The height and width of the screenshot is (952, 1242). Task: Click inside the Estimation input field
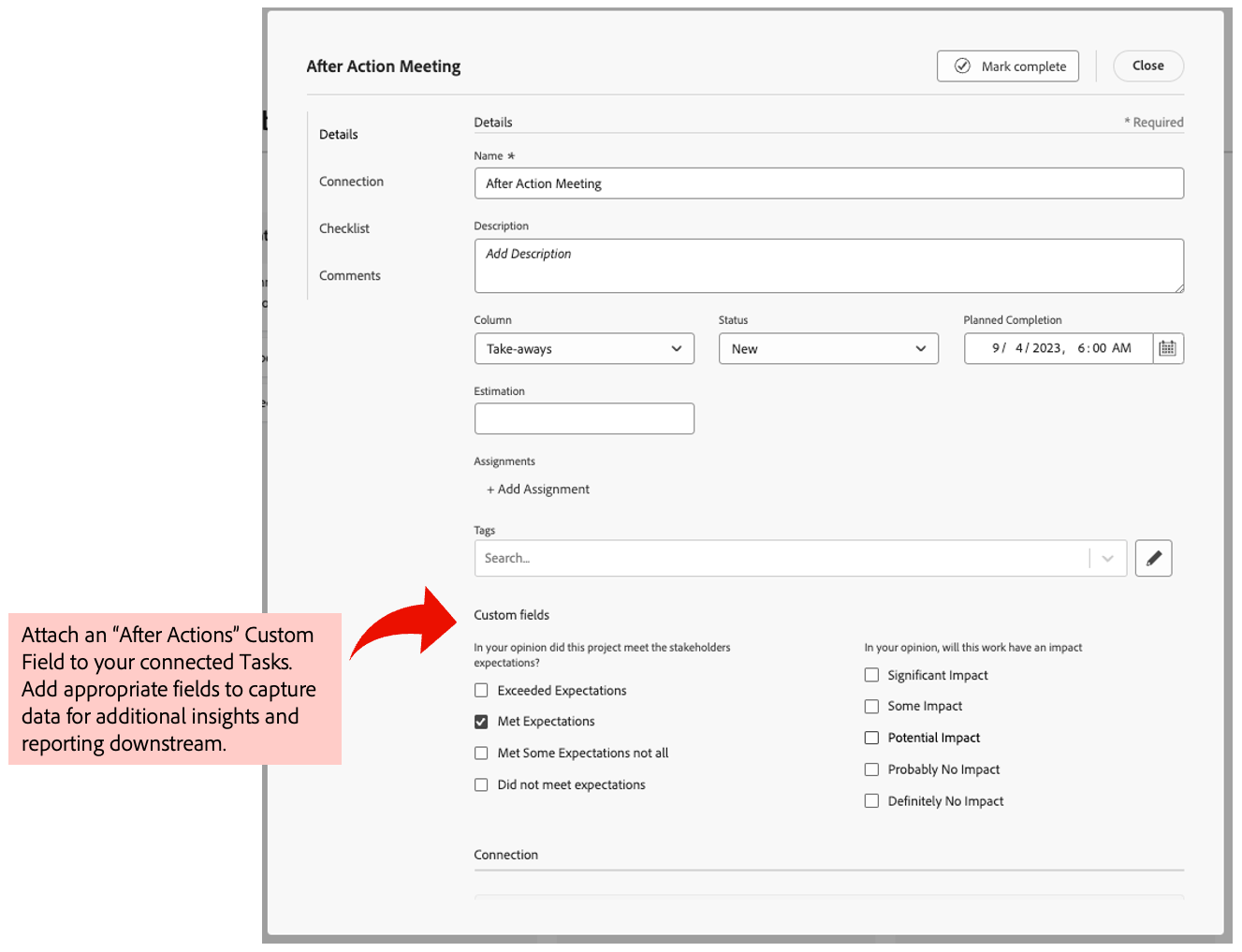tap(584, 418)
